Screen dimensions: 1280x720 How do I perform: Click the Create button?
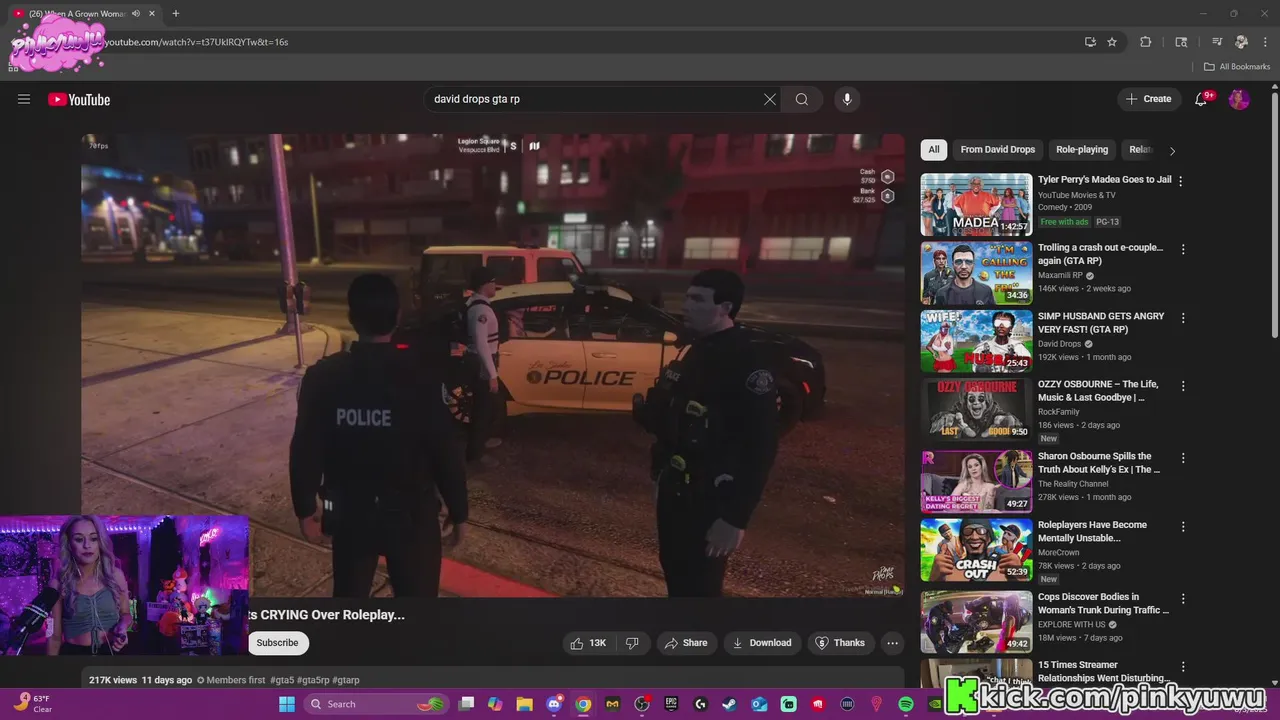click(1148, 99)
